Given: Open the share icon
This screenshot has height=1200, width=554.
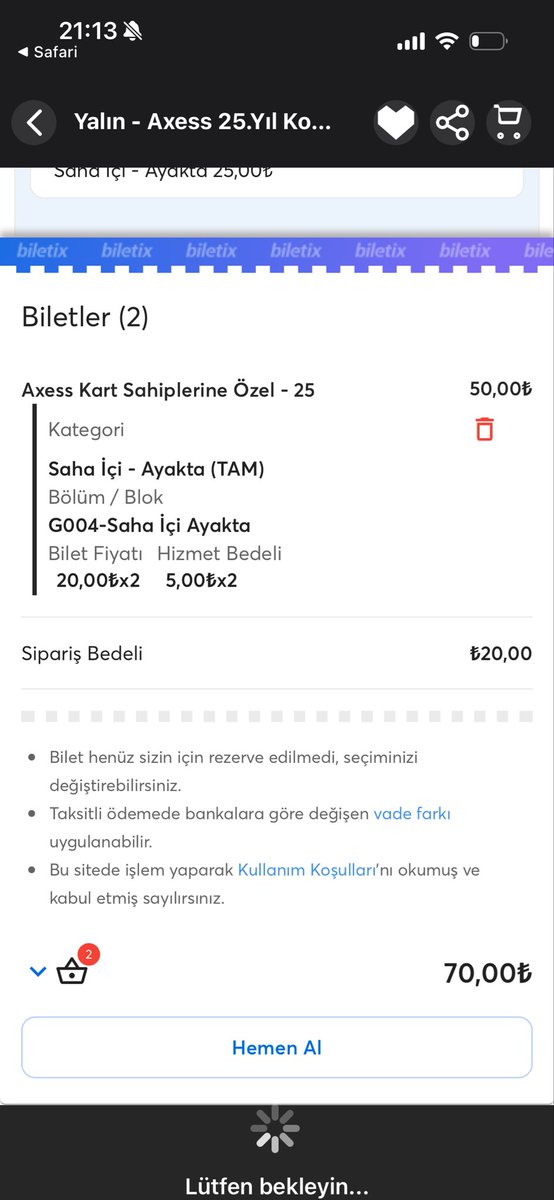Looking at the screenshot, I should pos(452,123).
